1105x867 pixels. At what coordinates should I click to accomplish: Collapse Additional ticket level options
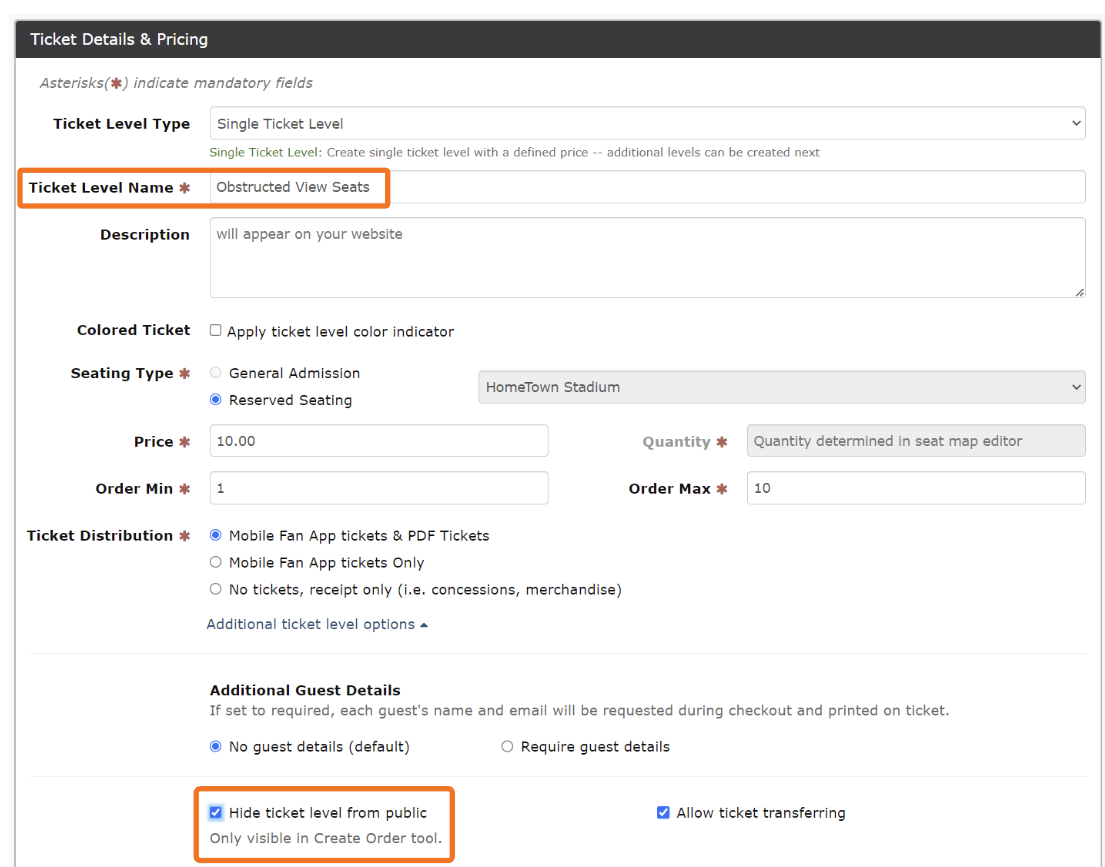pos(317,624)
